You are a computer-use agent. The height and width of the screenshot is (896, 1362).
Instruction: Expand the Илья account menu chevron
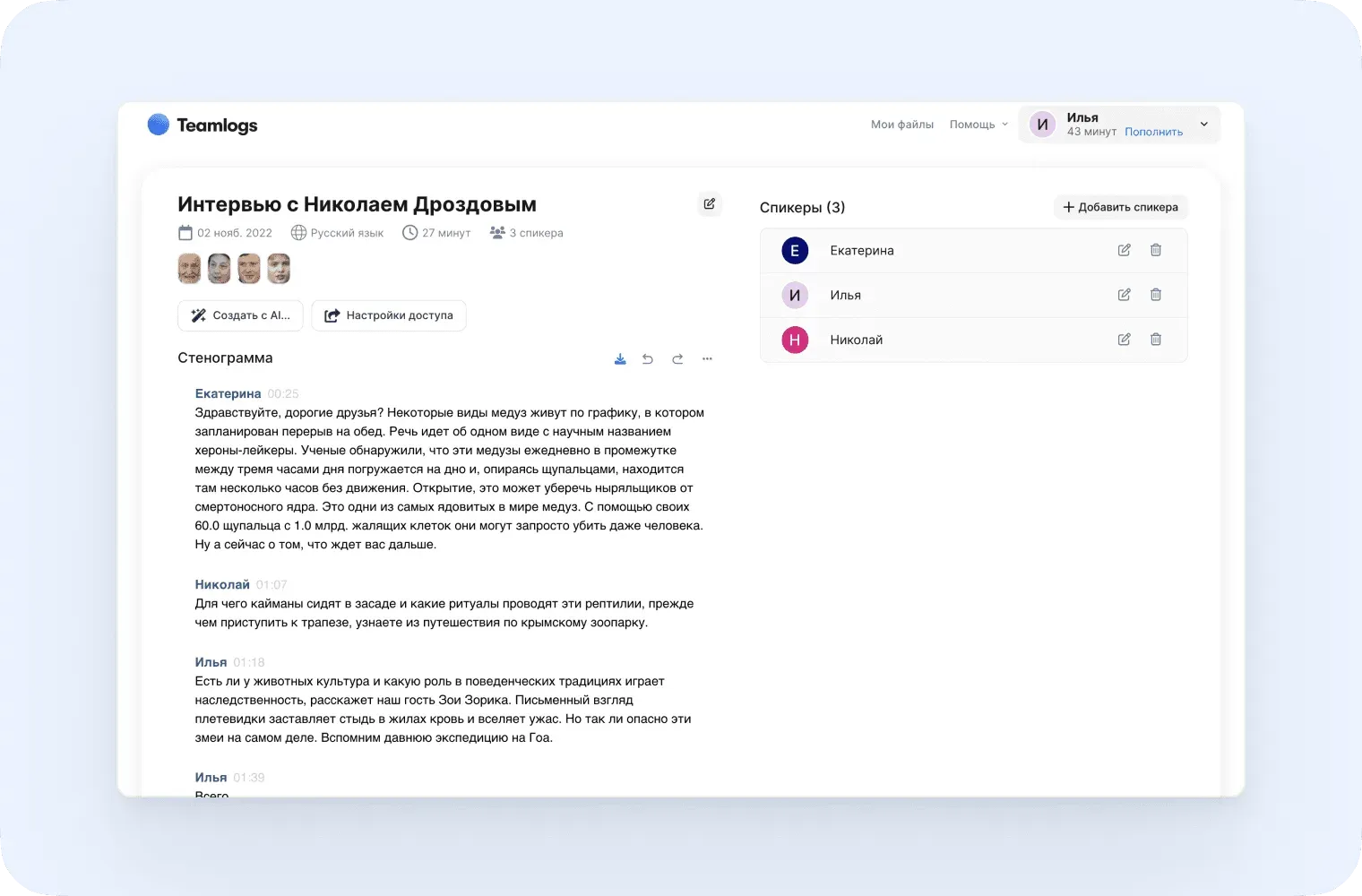click(1204, 125)
